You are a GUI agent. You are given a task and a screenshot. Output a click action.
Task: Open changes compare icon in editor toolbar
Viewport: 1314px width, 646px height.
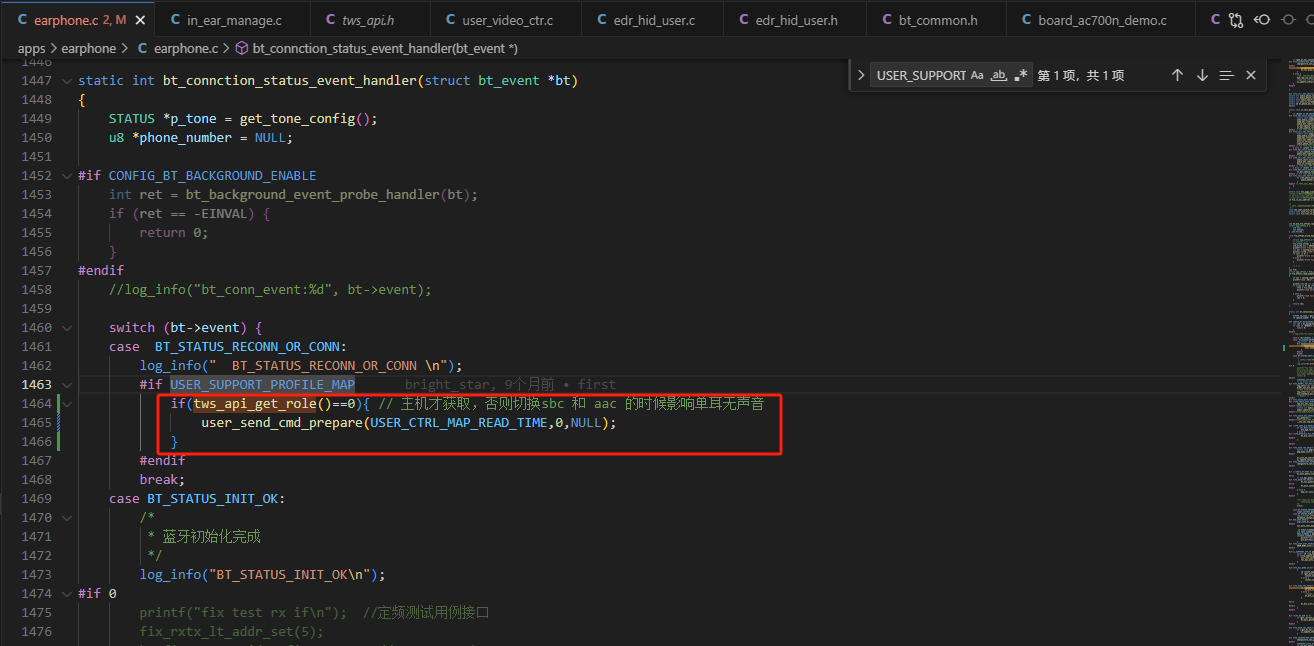(1237, 19)
